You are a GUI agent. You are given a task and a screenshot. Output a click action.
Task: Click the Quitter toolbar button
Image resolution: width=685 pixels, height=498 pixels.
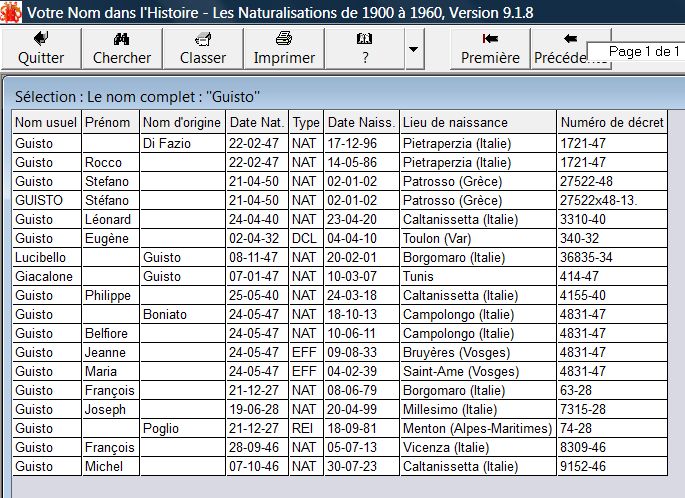tap(41, 48)
